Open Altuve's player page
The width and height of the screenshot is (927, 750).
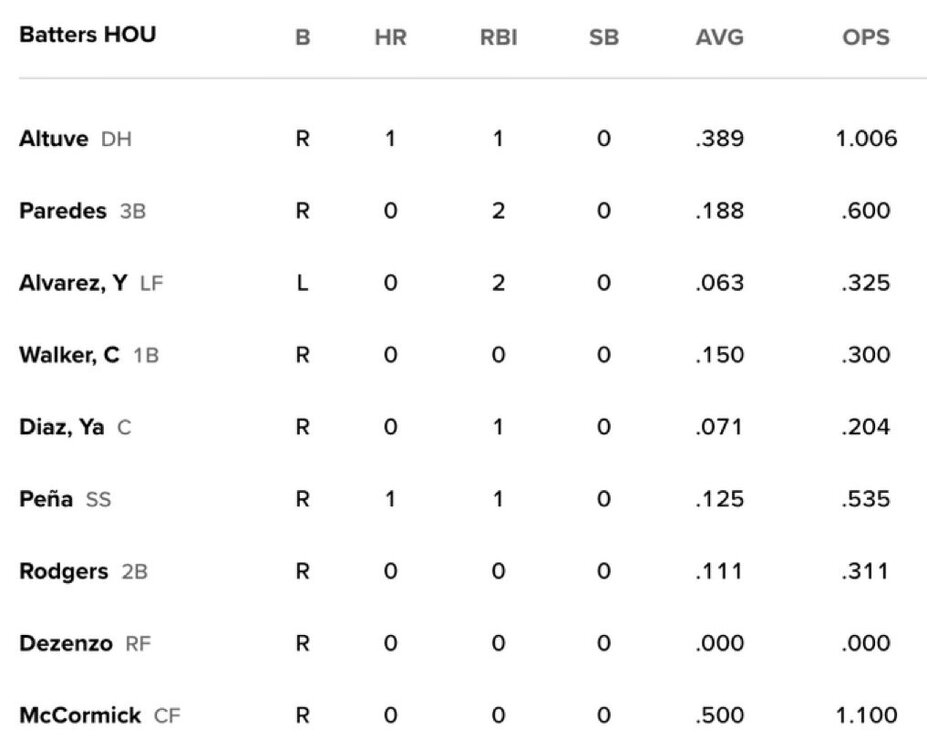click(54, 139)
